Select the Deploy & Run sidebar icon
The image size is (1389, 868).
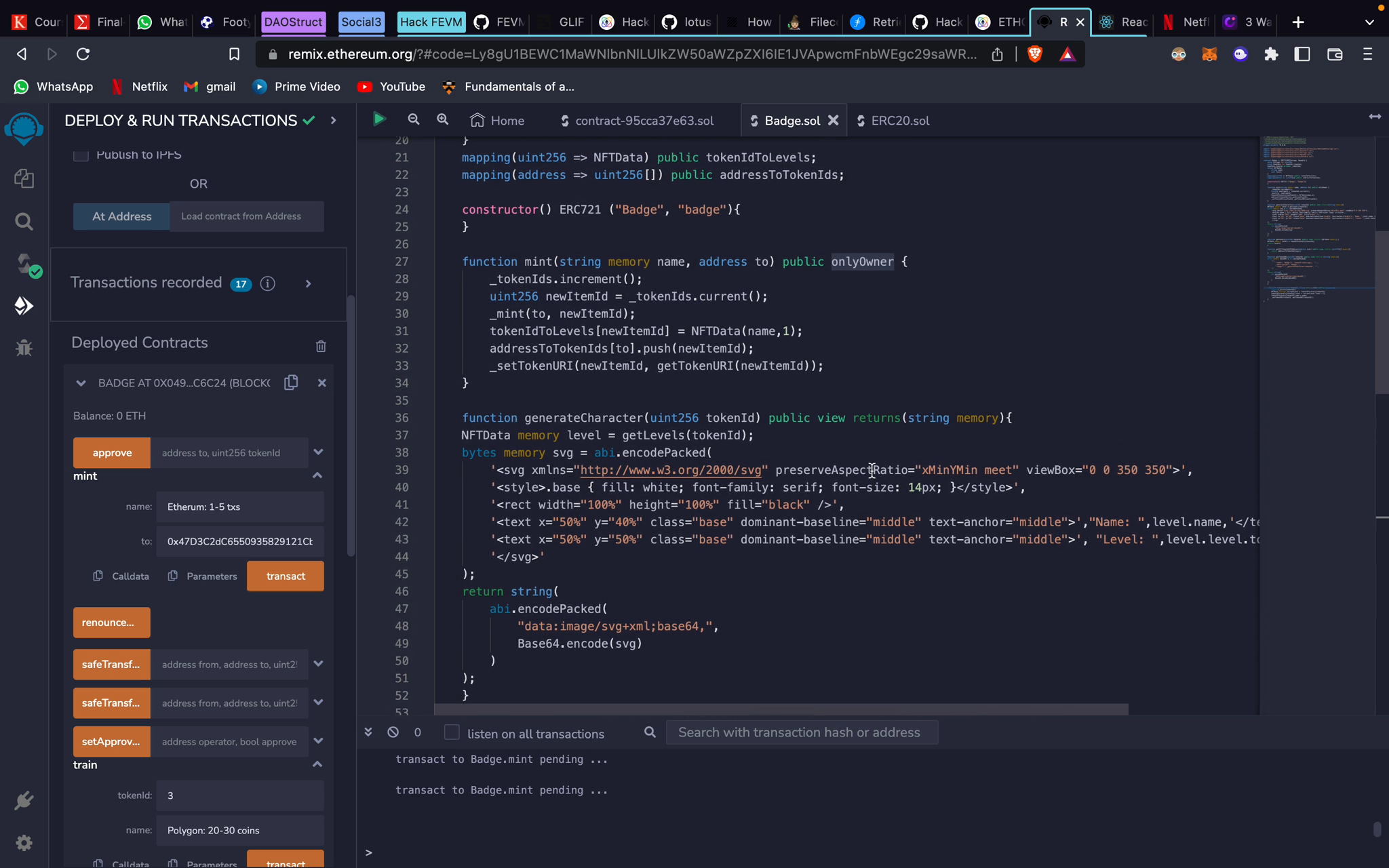(x=24, y=306)
